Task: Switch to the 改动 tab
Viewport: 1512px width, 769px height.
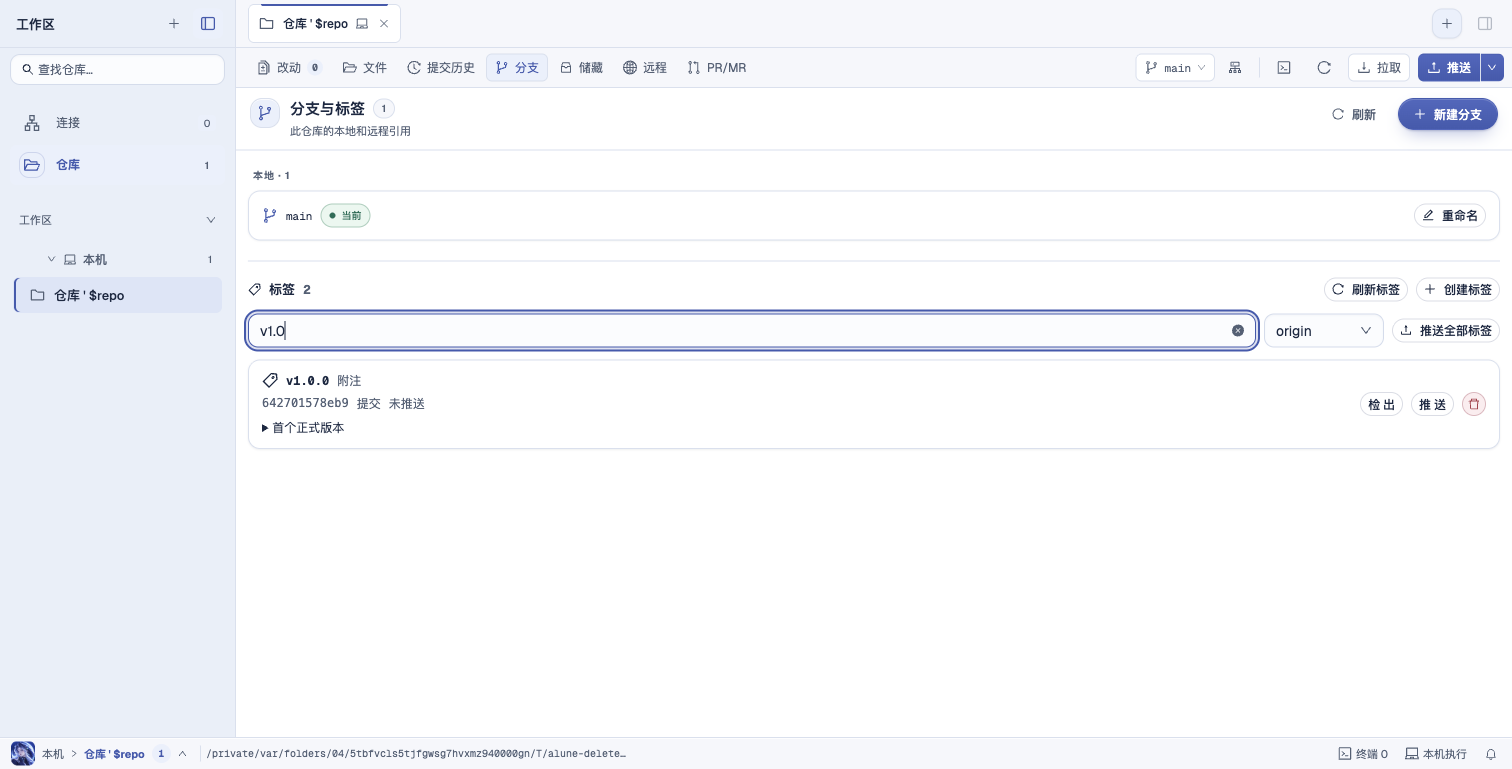Action: coord(289,67)
